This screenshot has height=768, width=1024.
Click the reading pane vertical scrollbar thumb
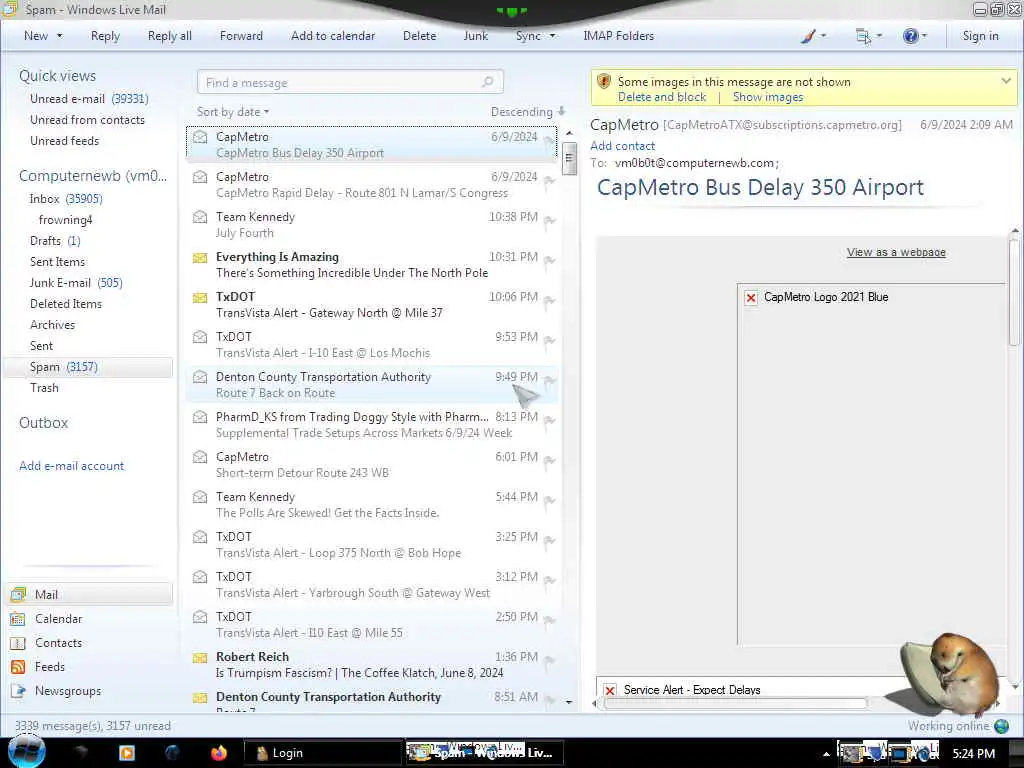pos(1014,292)
